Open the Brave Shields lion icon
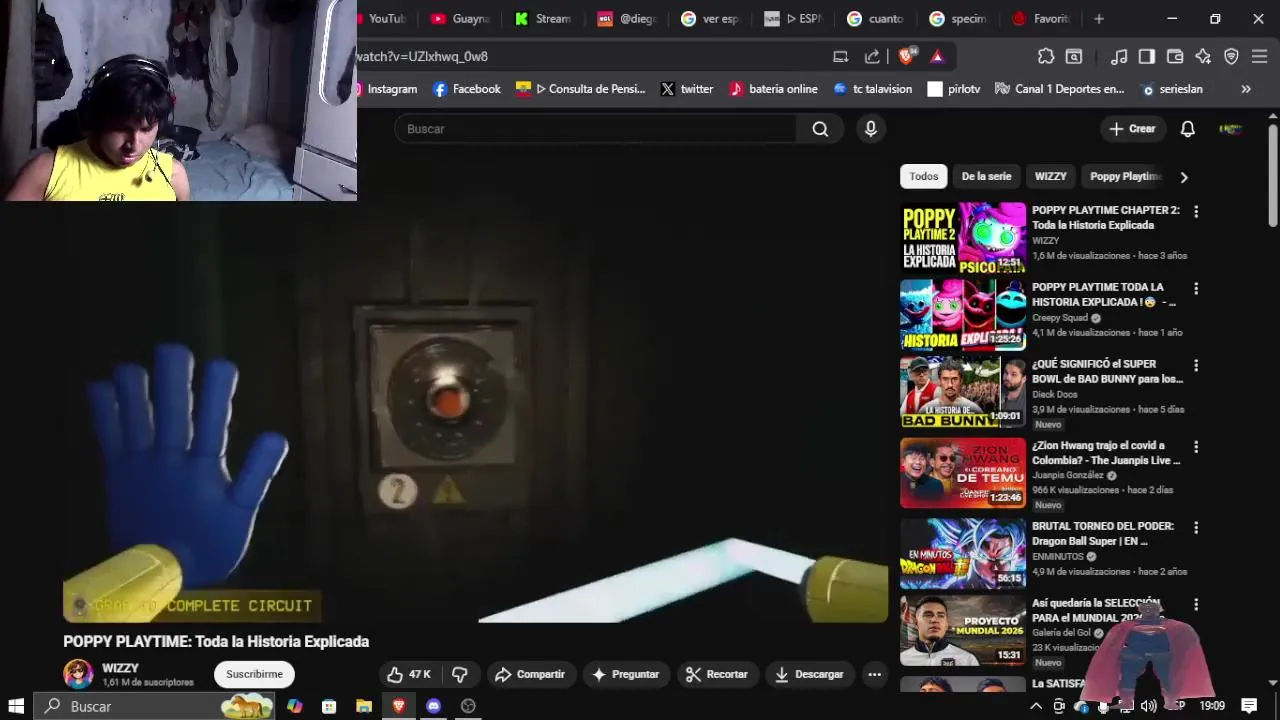This screenshot has height=720, width=1280. click(x=906, y=57)
